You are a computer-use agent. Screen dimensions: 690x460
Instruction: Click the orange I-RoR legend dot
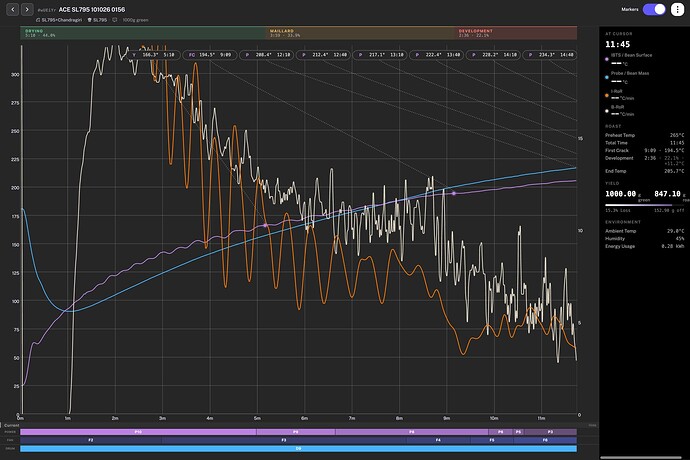coord(607,95)
